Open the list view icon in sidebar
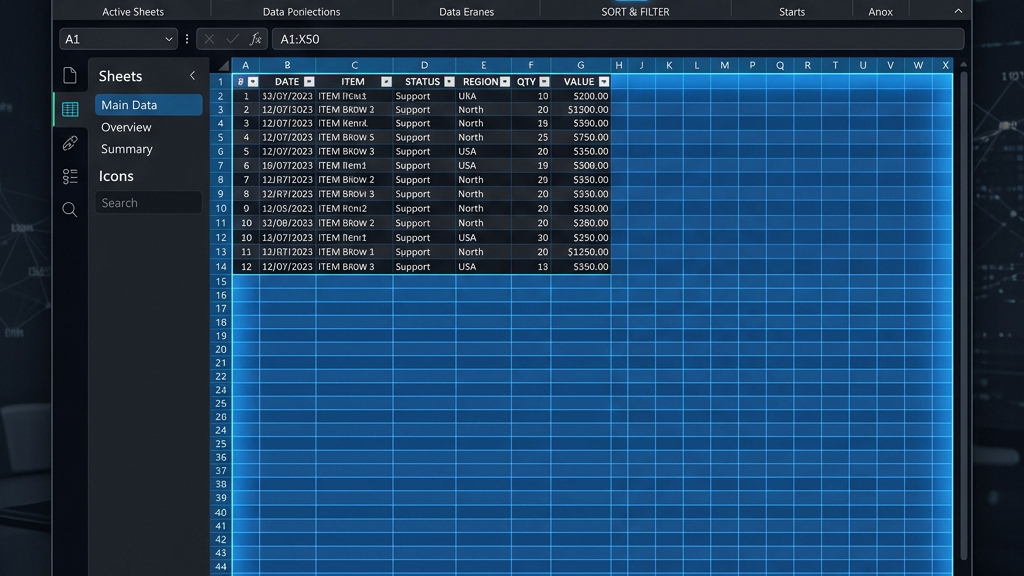This screenshot has height=576, width=1024. [70, 176]
